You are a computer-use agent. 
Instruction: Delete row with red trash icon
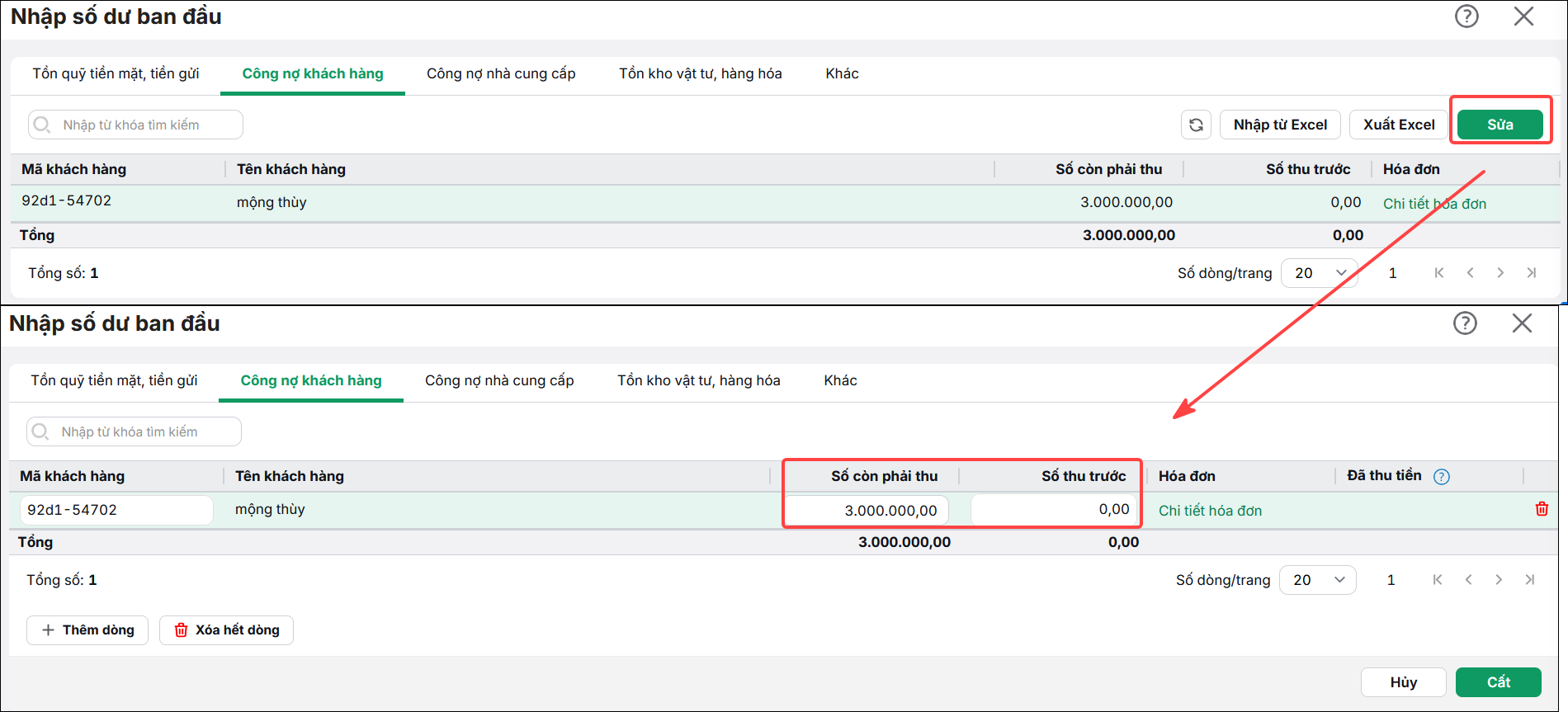tap(1542, 509)
